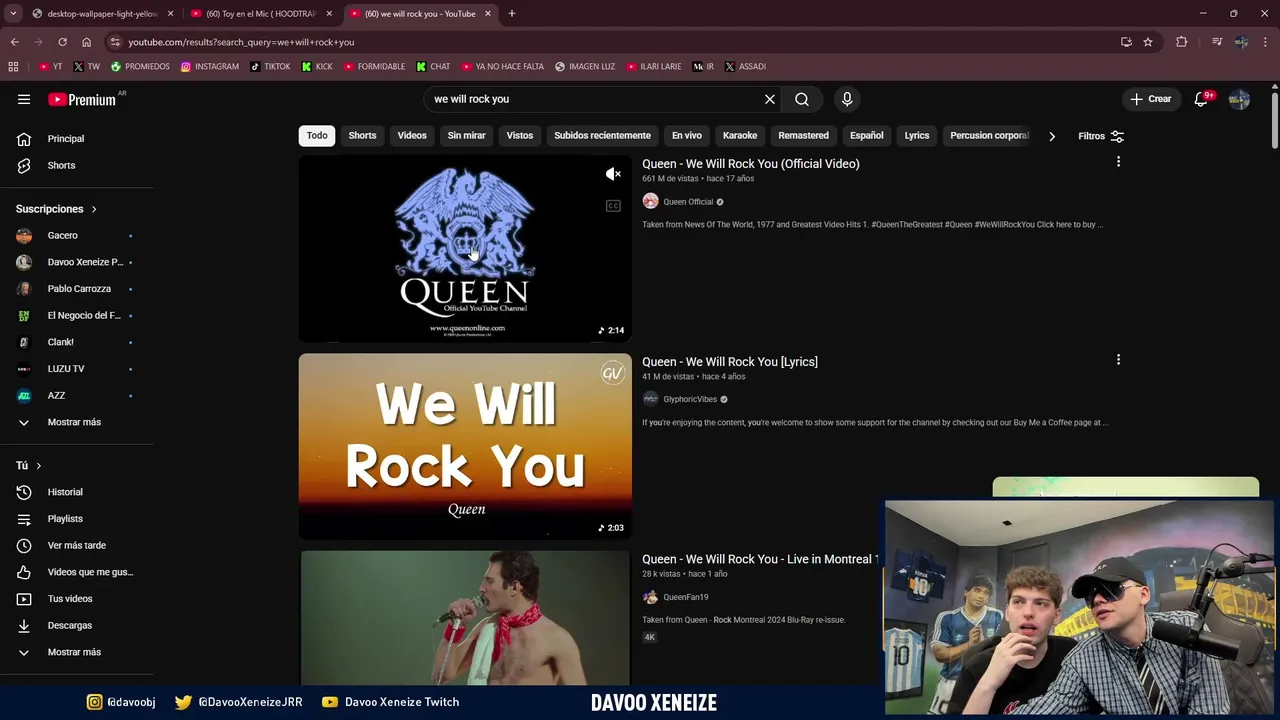
Task: Open the We Will Rock You Lyrics thumbnail
Action: click(x=465, y=446)
